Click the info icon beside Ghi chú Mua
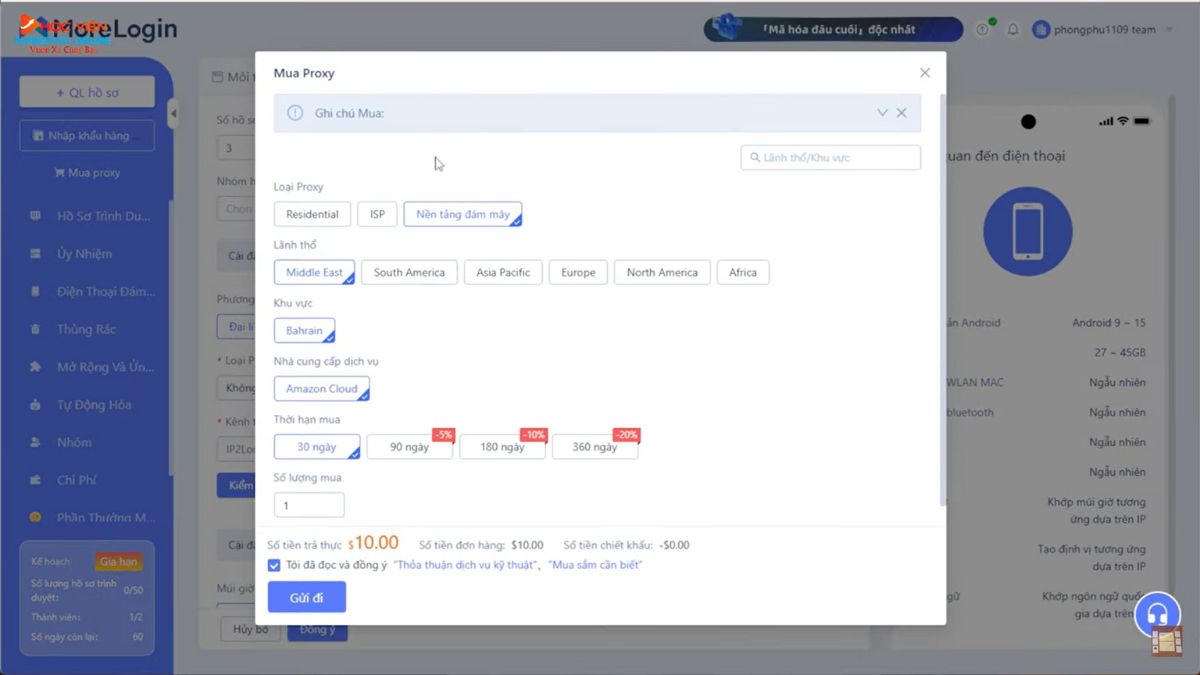Image resolution: width=1200 pixels, height=675 pixels. (x=295, y=113)
